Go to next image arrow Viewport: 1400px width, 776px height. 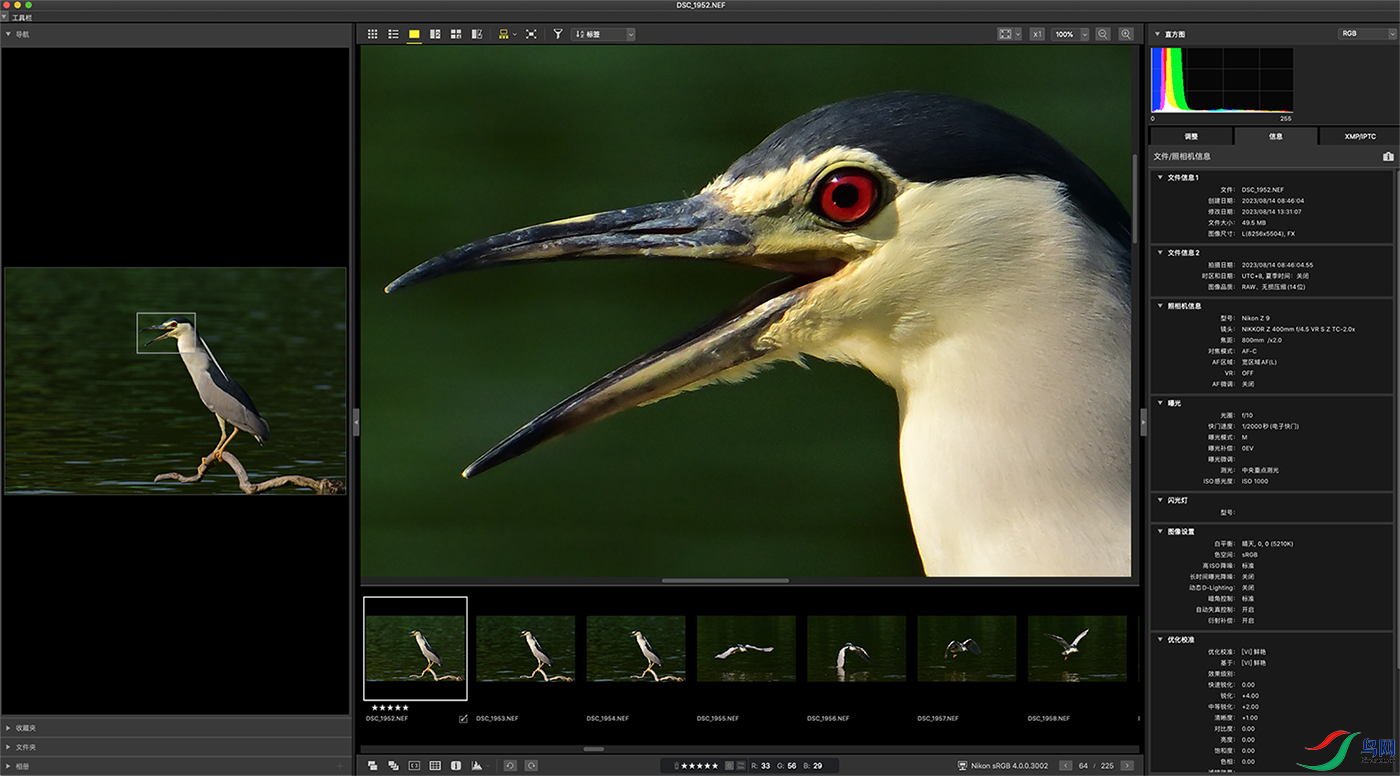coord(1127,766)
